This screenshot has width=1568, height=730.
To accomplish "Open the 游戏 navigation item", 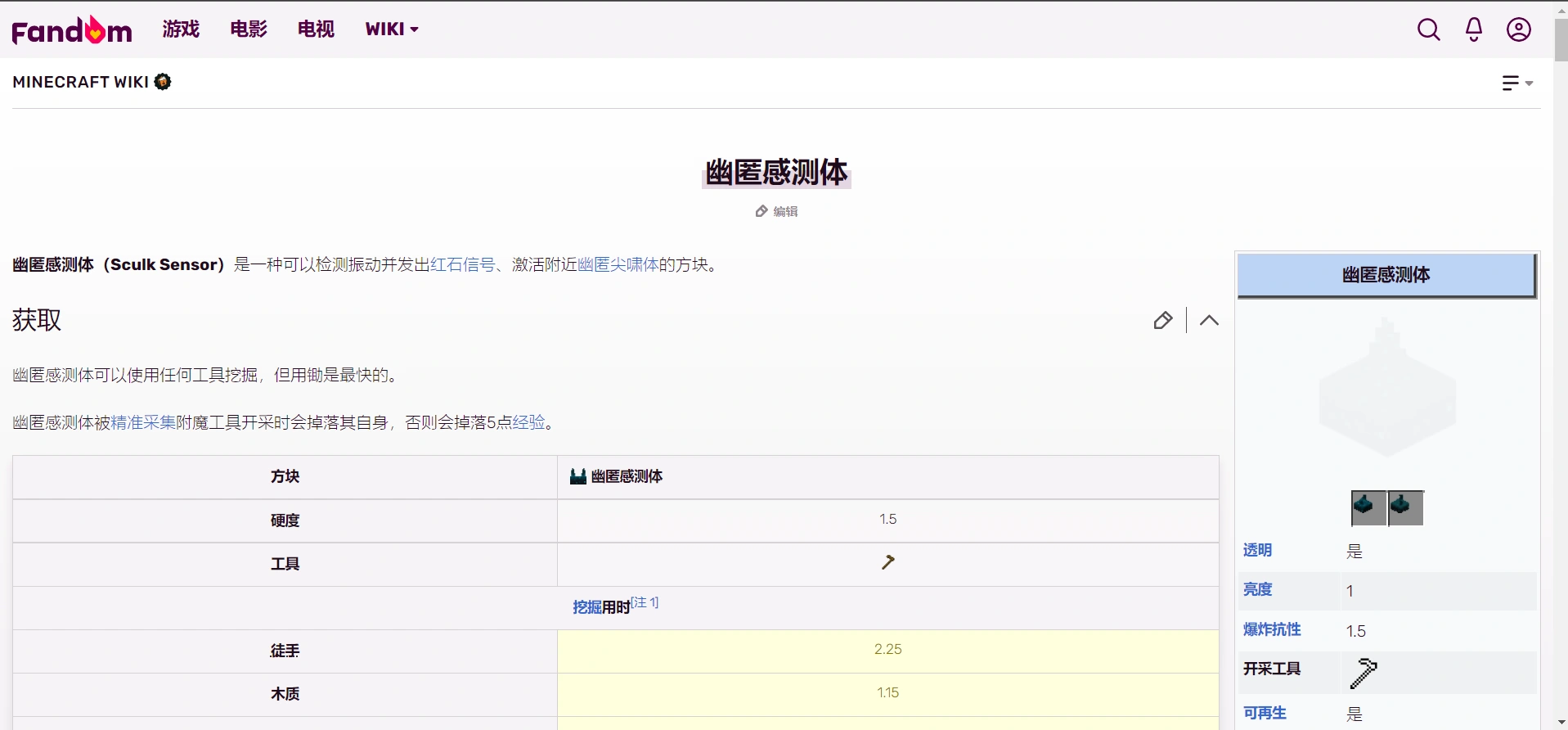I will [181, 29].
